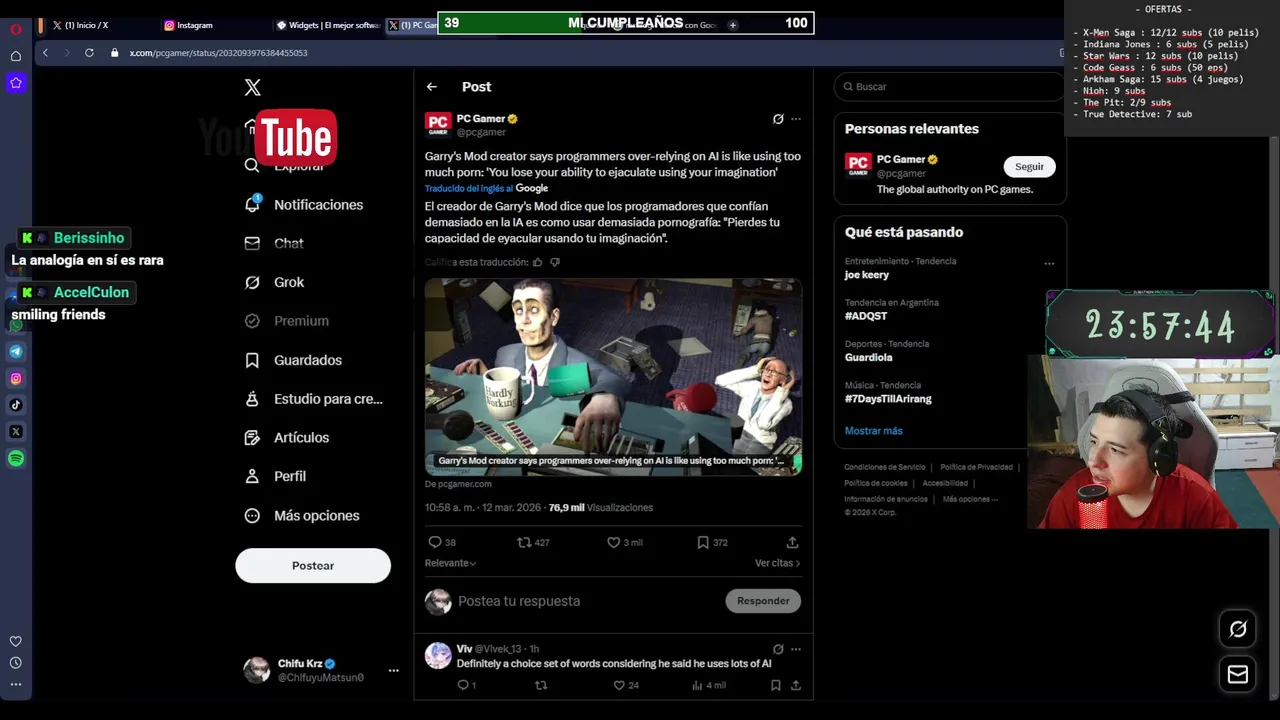Switch to the Widgets browser tab
The height and width of the screenshot is (720, 1280).
point(326,25)
